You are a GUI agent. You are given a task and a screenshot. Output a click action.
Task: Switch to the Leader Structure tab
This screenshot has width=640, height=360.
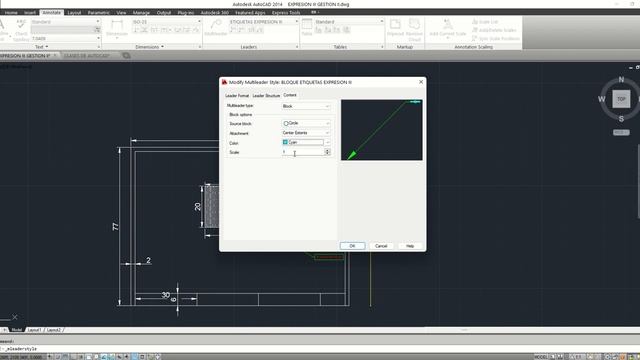click(266, 96)
